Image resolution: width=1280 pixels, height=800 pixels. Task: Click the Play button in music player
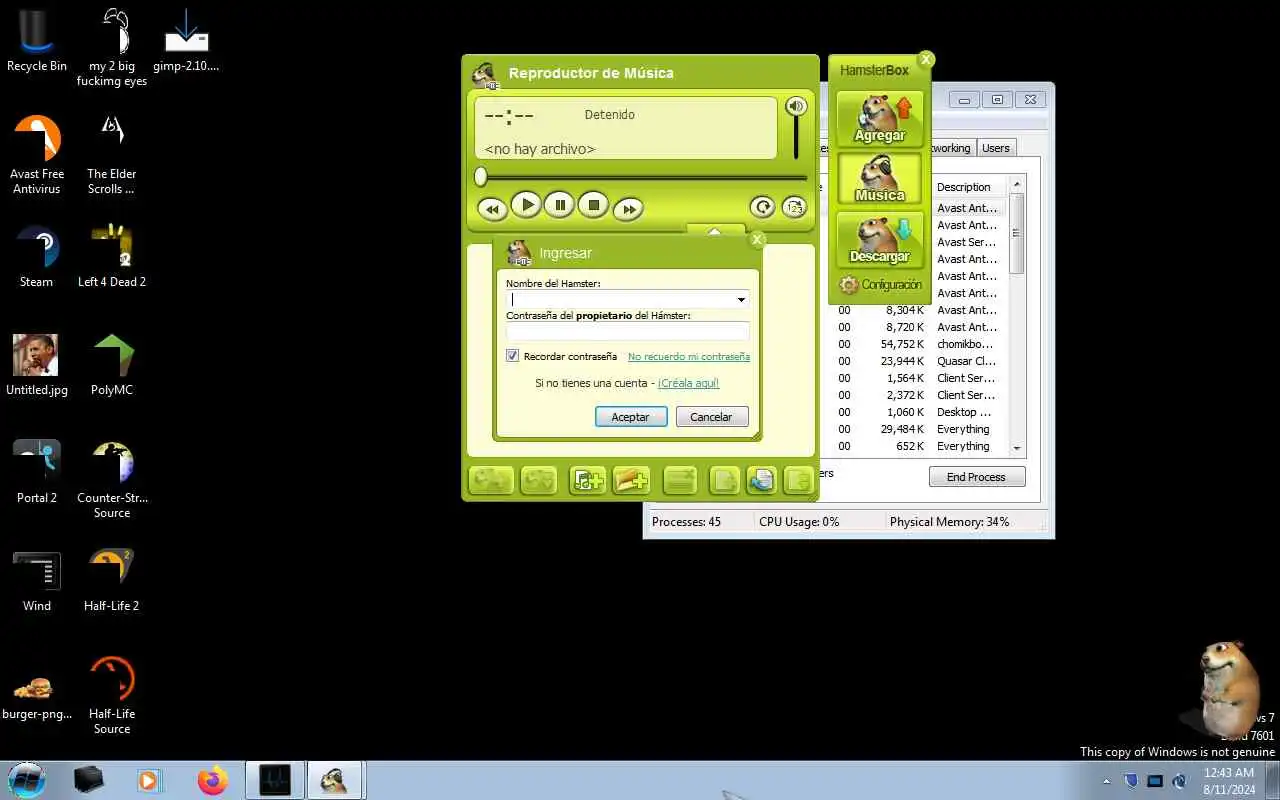pos(526,205)
